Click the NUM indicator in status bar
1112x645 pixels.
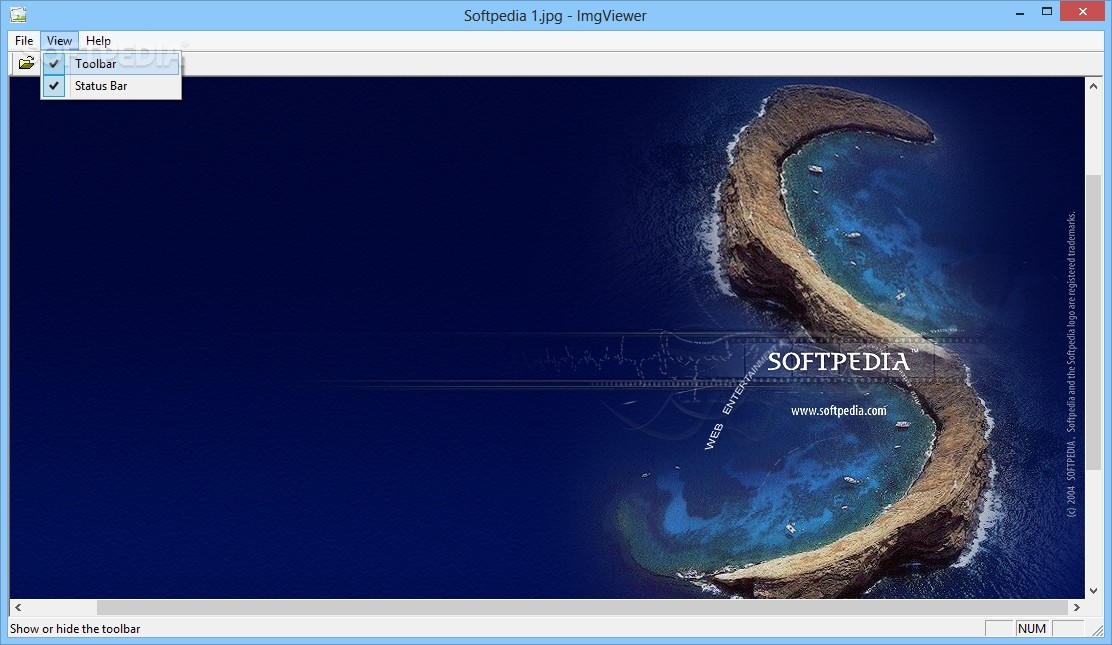point(1032,629)
